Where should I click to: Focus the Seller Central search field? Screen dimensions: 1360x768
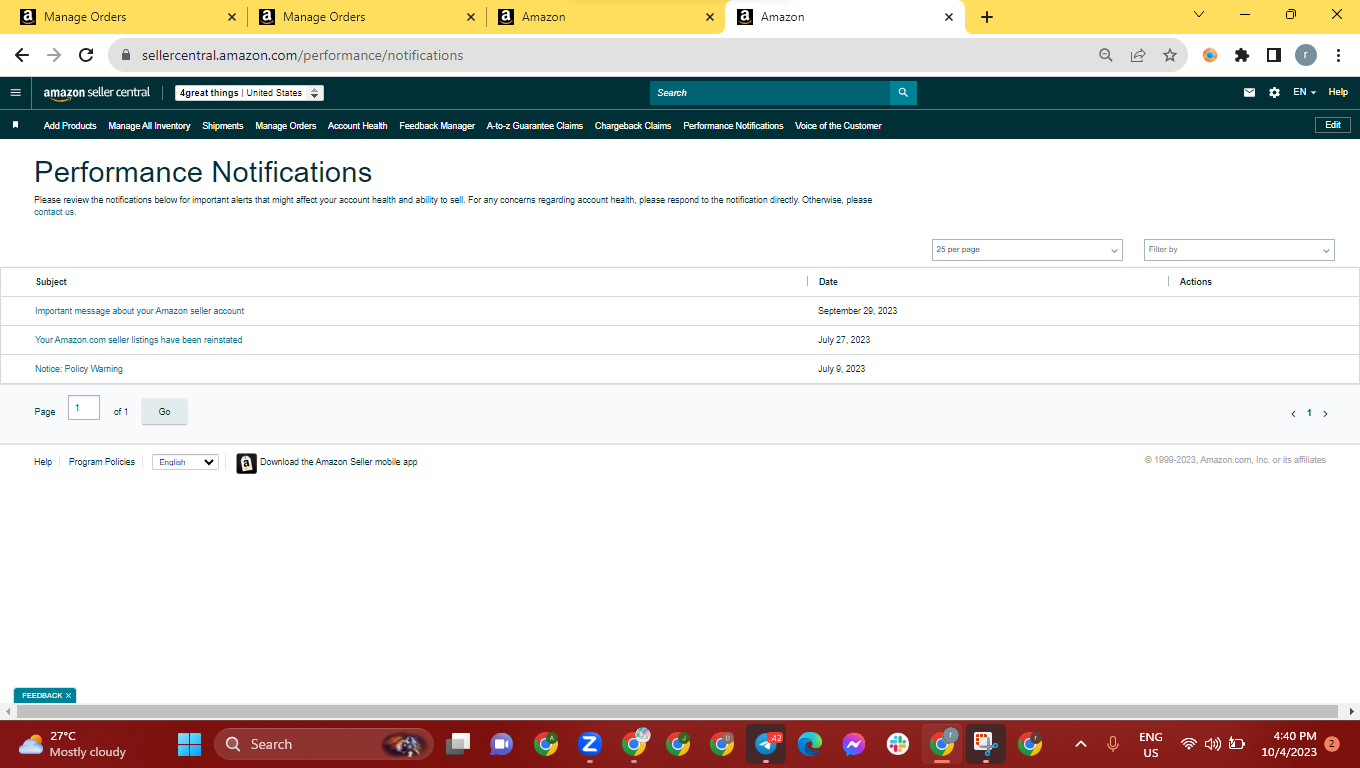pos(770,93)
